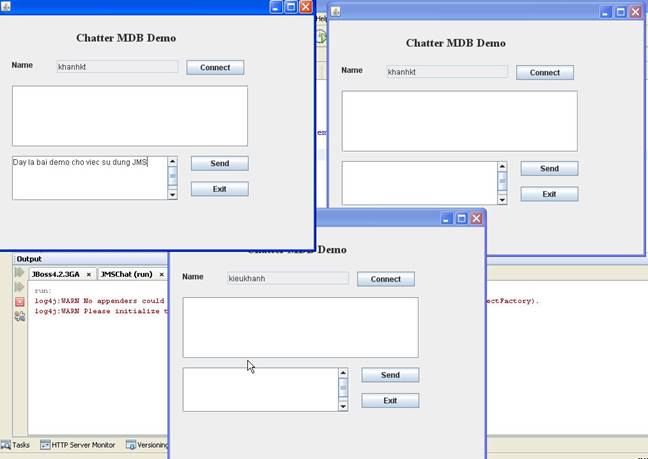The height and width of the screenshot is (459, 648).
Task: Minimize the kieukhanh Chatter window
Action: 446,218
